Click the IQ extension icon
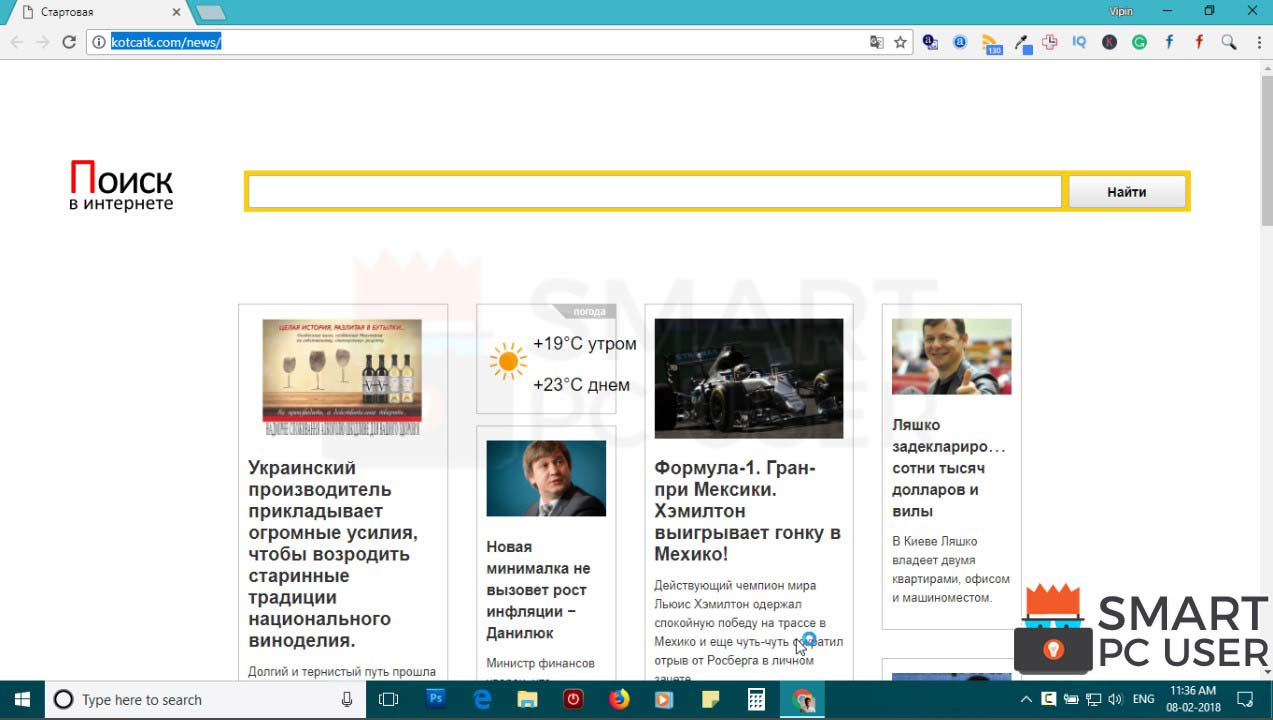The image size is (1273, 720). [x=1080, y=42]
